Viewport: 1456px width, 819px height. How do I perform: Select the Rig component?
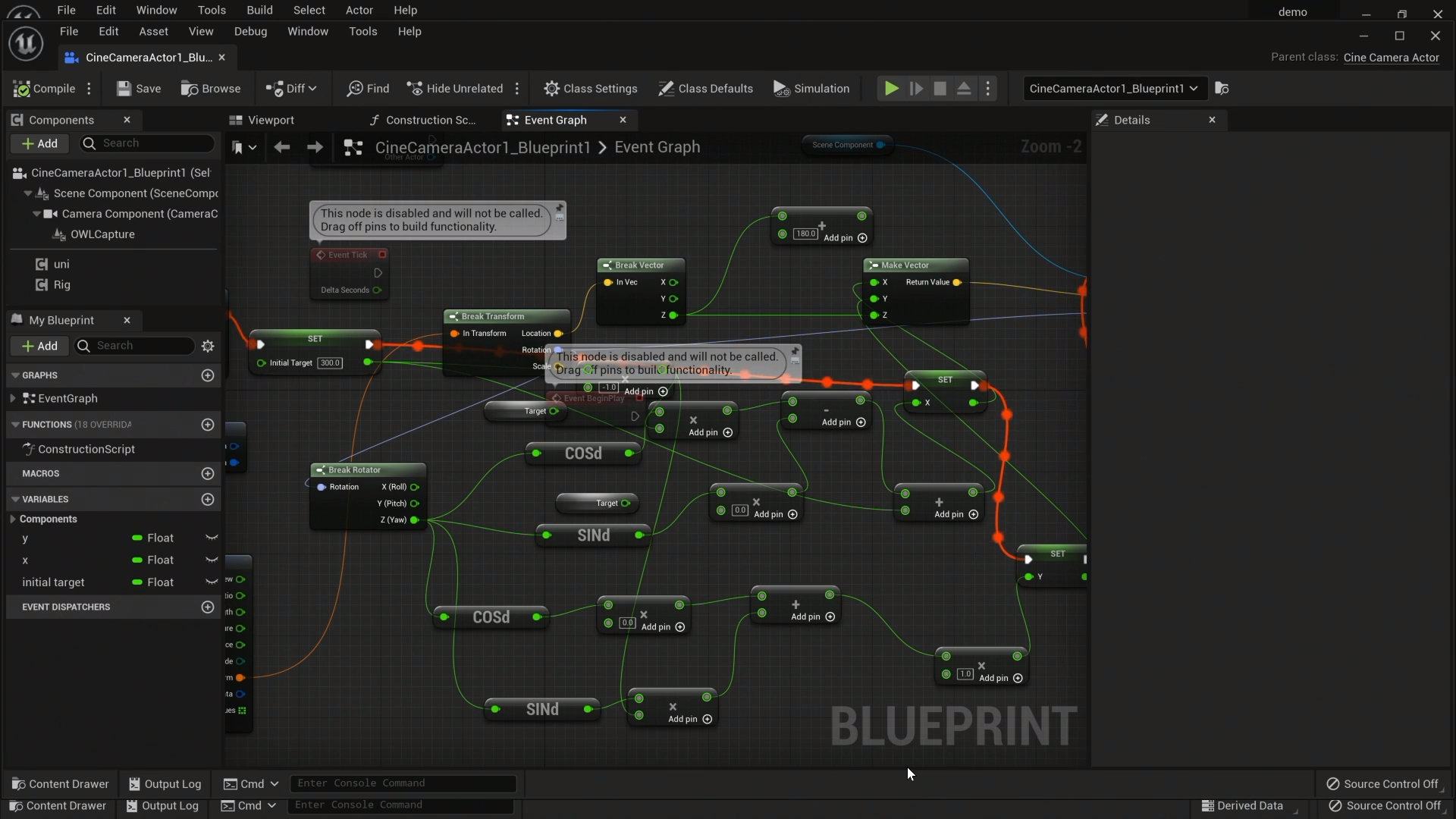click(61, 285)
